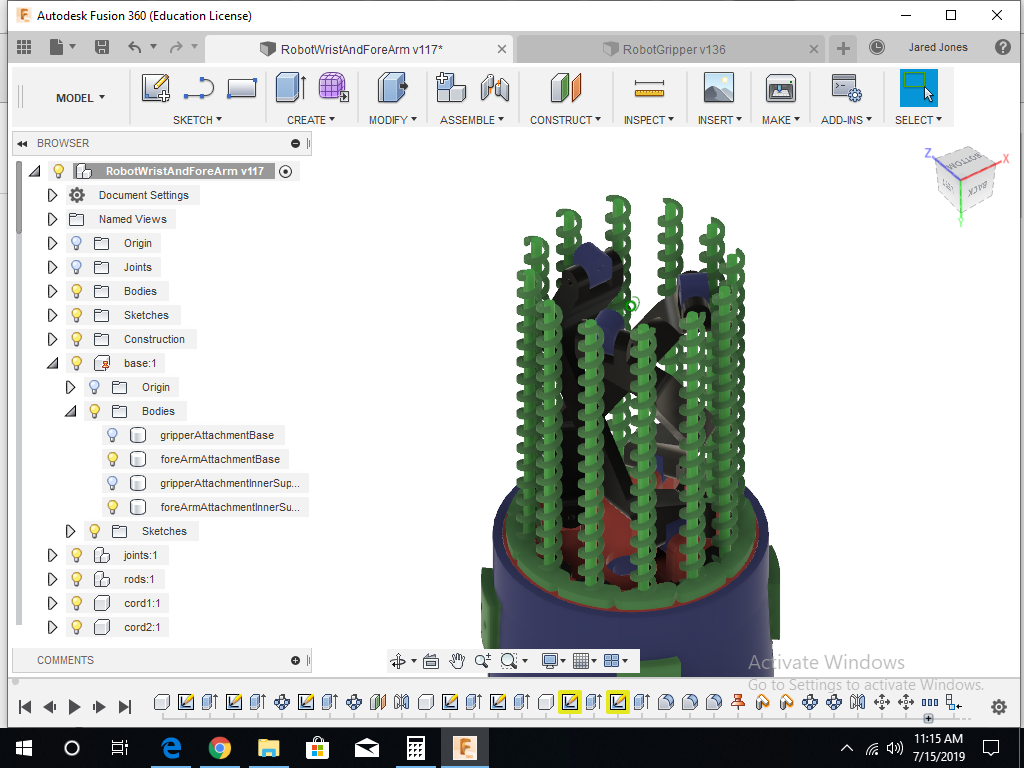
Task: Switch to the RobotGripper v136 tab
Action: click(x=673, y=50)
